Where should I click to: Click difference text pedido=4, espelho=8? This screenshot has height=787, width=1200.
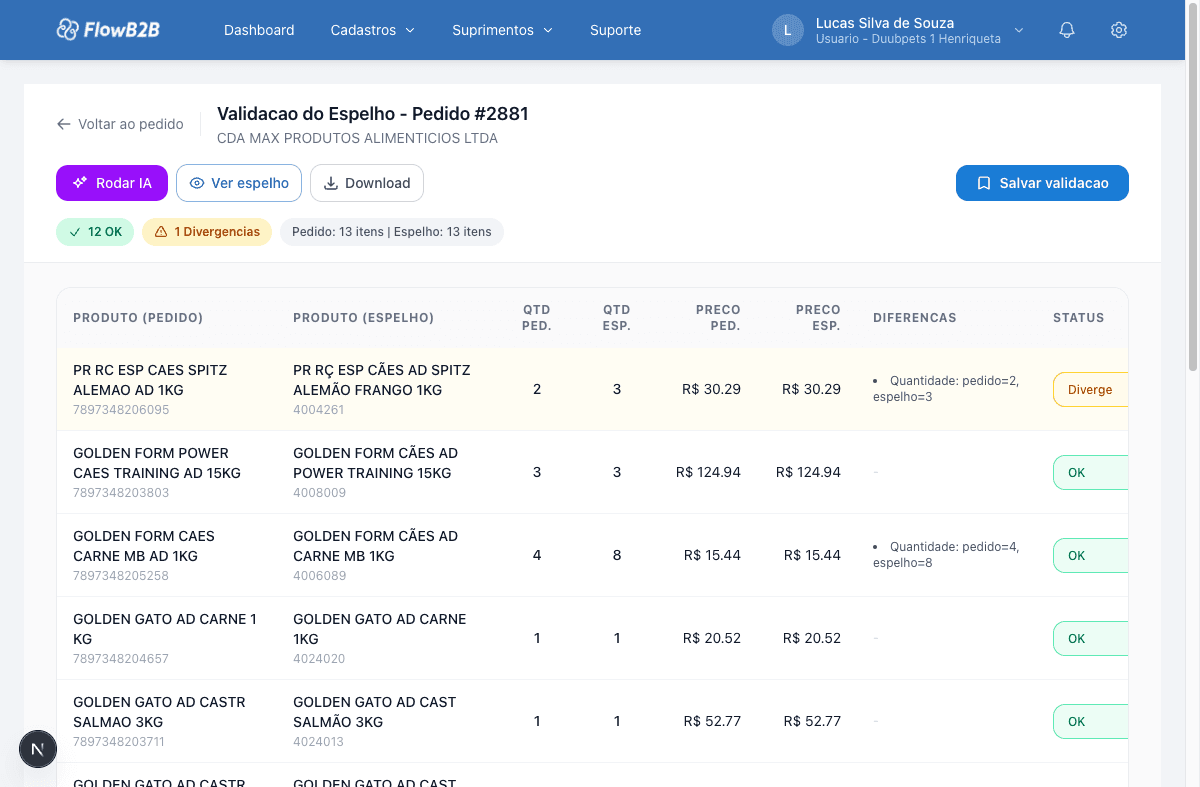[x=946, y=555]
